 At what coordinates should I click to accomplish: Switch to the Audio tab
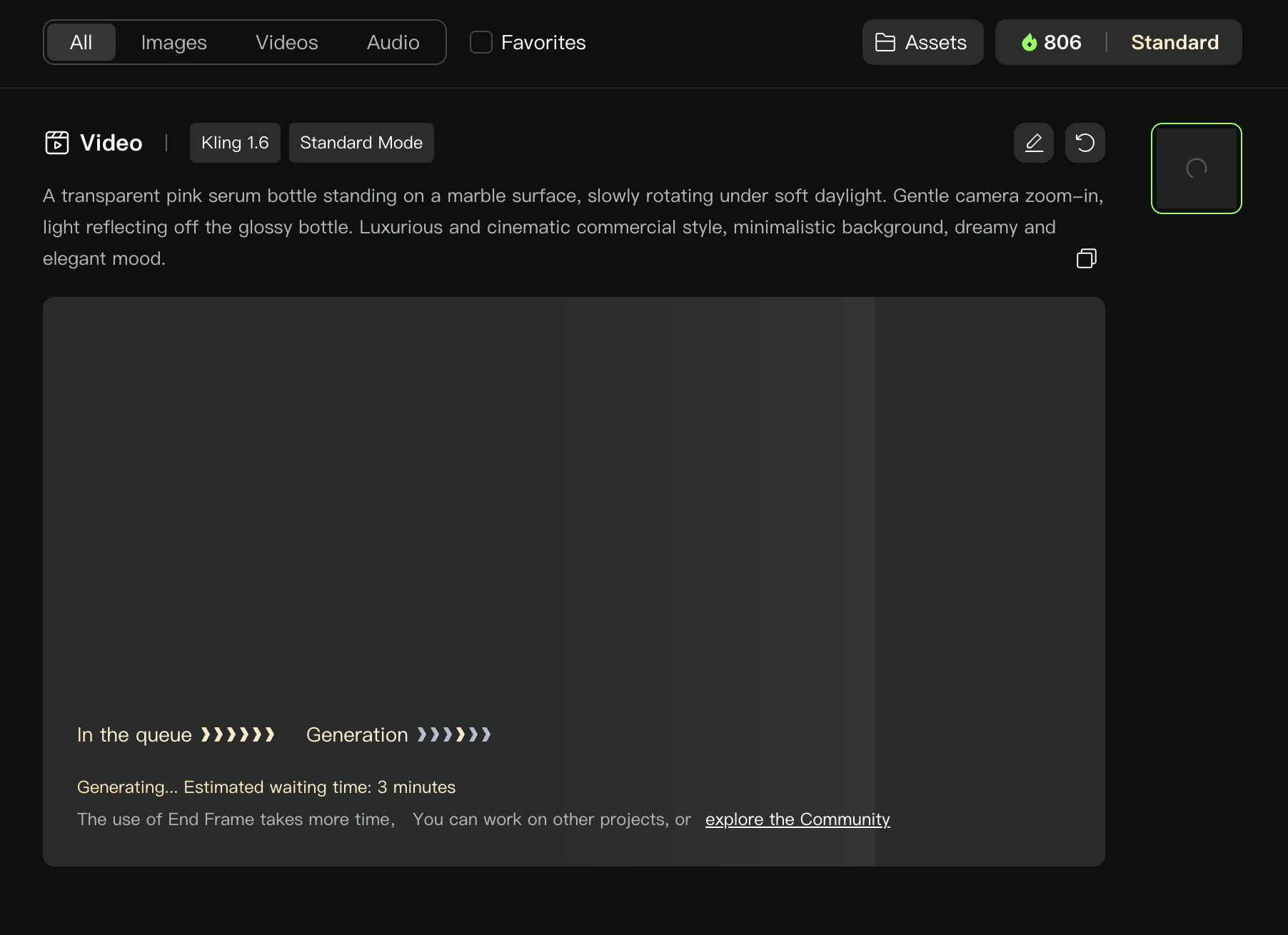point(393,42)
